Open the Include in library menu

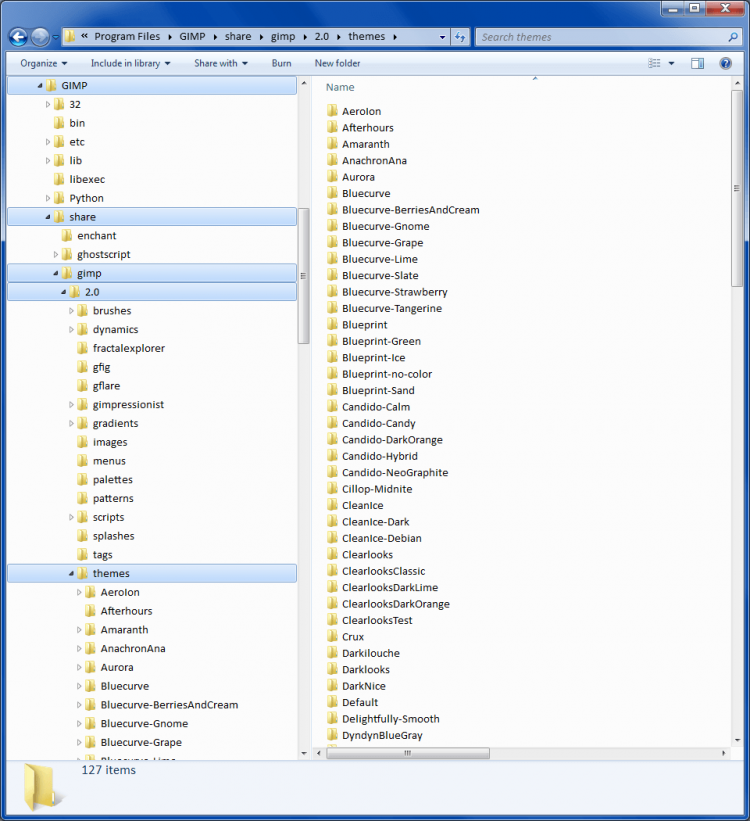point(130,63)
